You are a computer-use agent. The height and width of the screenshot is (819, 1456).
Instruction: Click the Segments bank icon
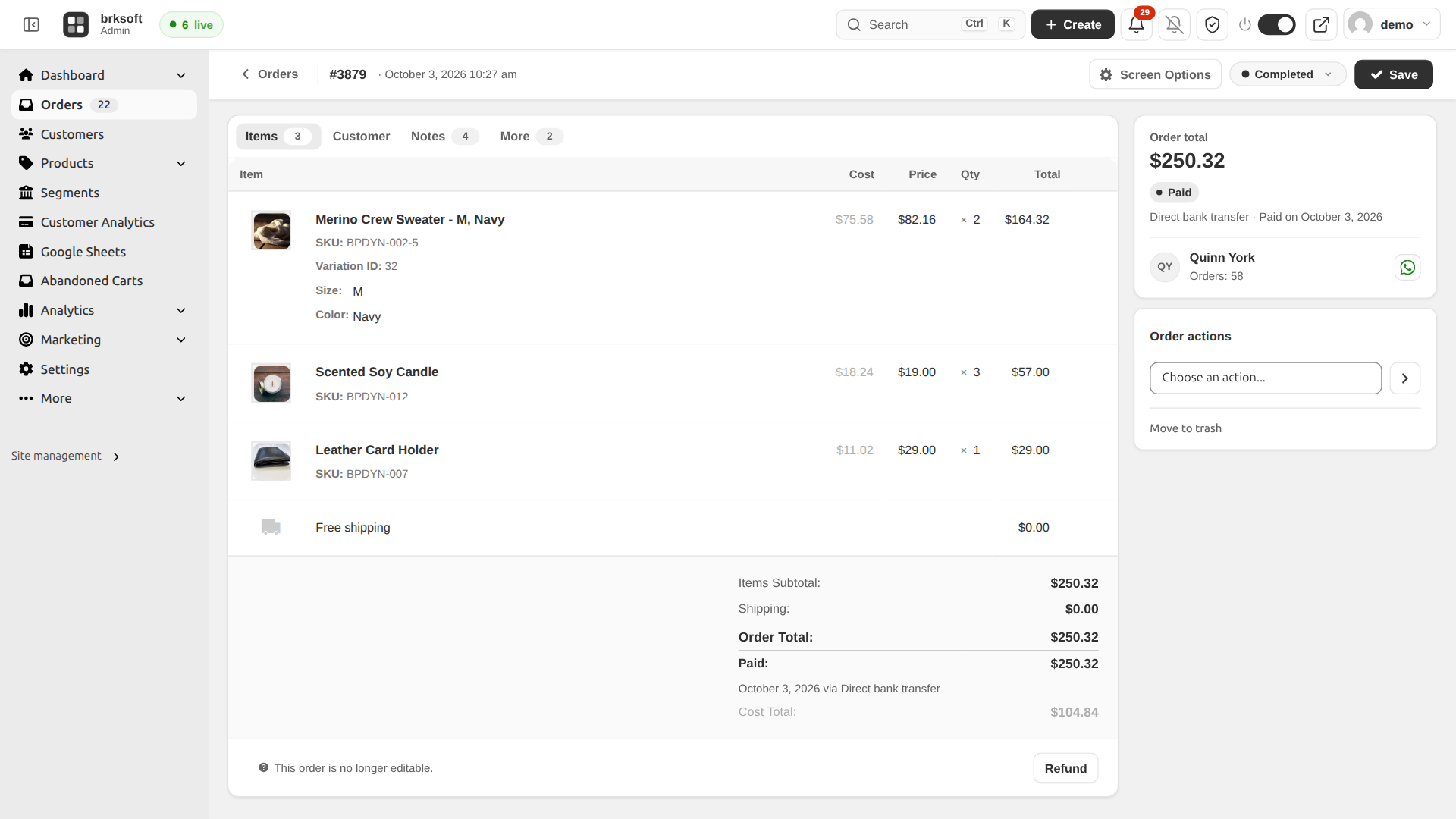tap(26, 193)
